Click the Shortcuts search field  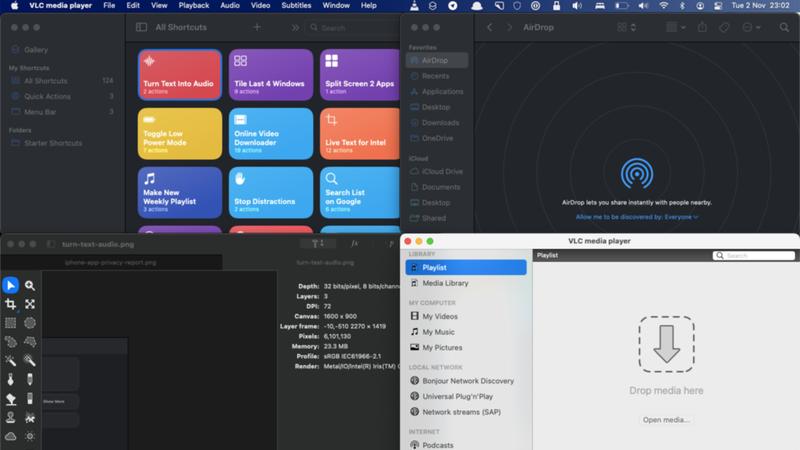coord(354,28)
